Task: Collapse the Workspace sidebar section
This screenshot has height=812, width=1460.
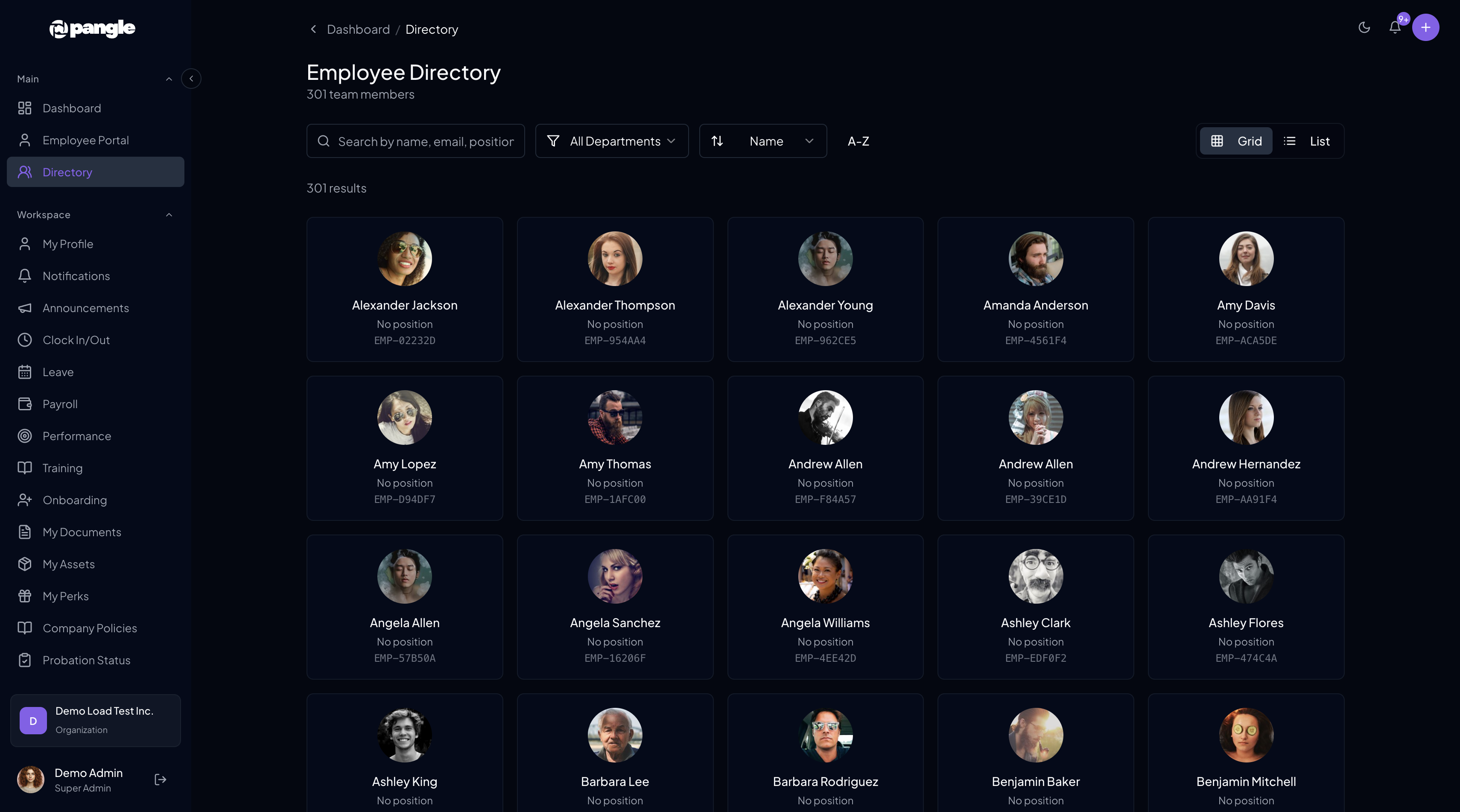Action: (168, 215)
